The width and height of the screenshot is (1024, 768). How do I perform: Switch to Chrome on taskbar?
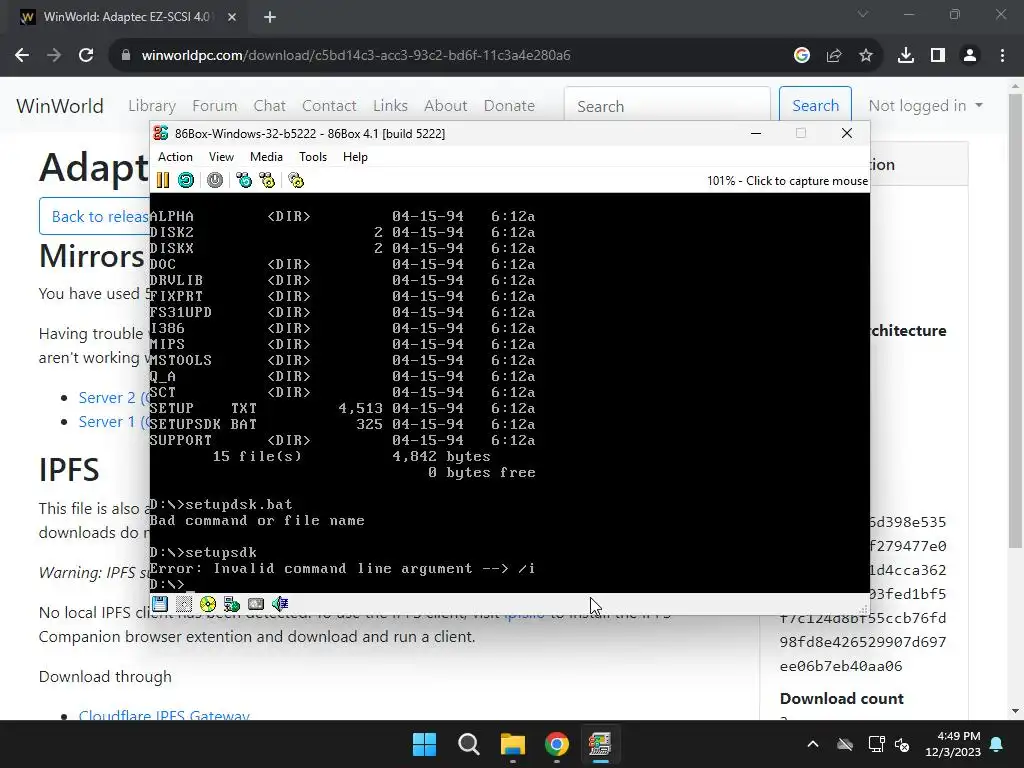click(556, 744)
